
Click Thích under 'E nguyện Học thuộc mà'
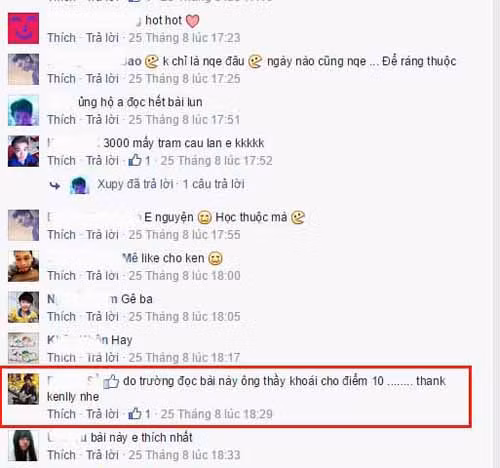[62, 235]
